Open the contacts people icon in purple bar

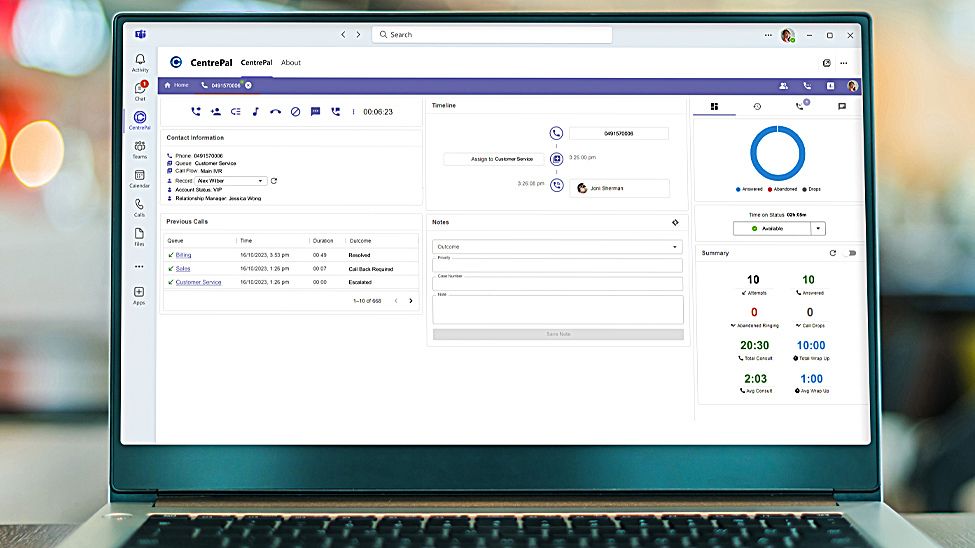point(783,86)
